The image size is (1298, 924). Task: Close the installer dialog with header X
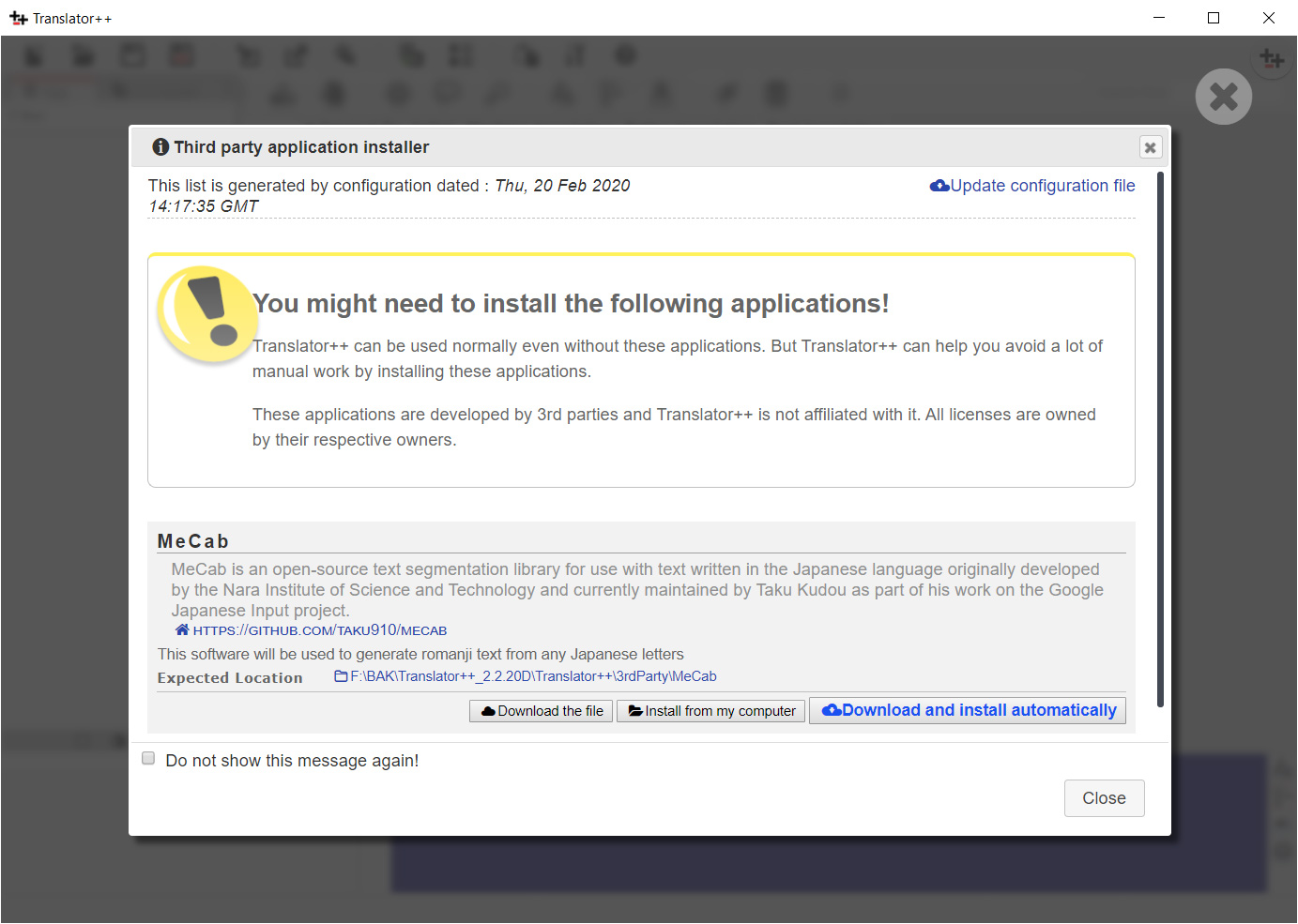1150,147
